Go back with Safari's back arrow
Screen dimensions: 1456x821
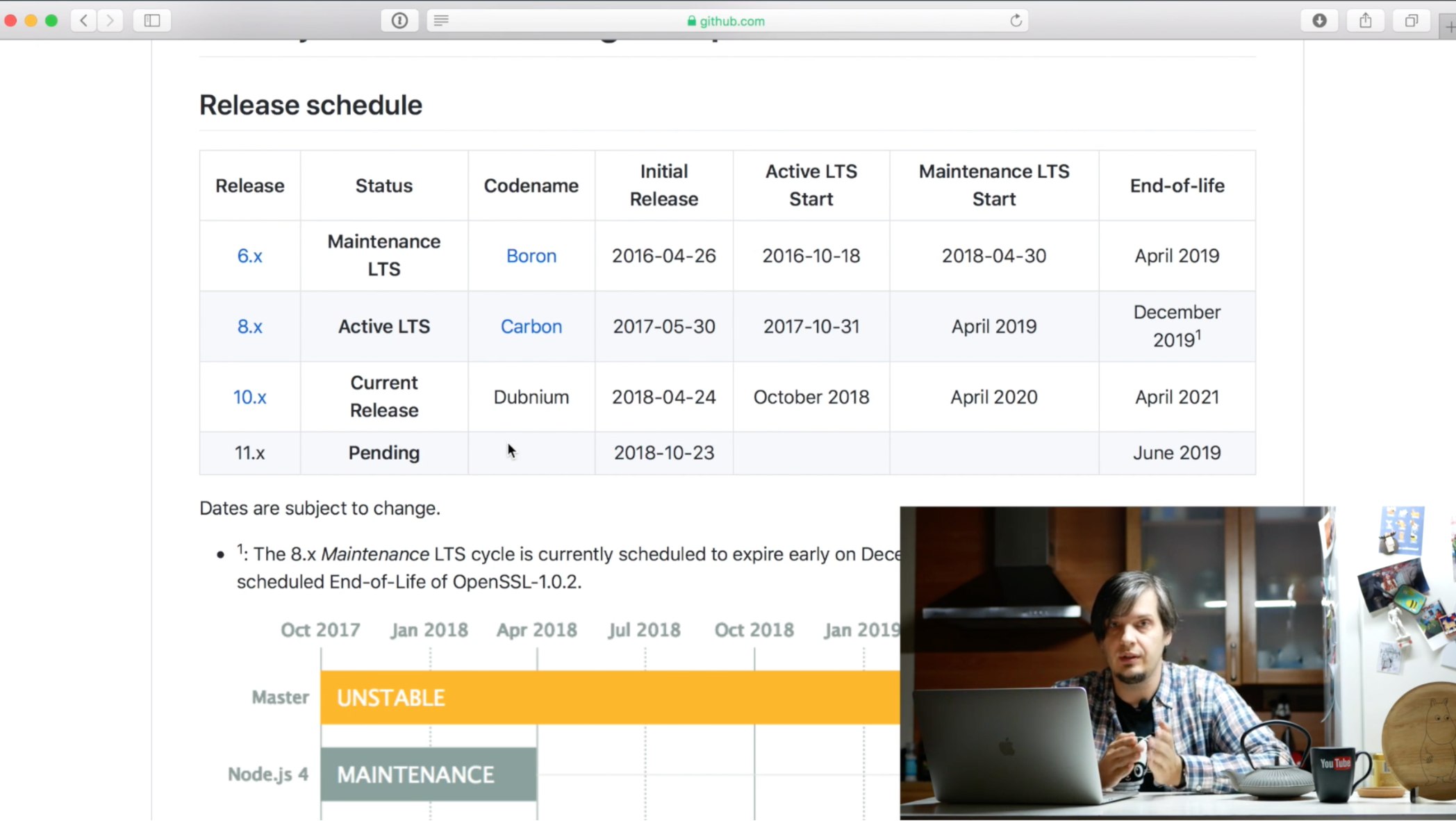pos(84,21)
